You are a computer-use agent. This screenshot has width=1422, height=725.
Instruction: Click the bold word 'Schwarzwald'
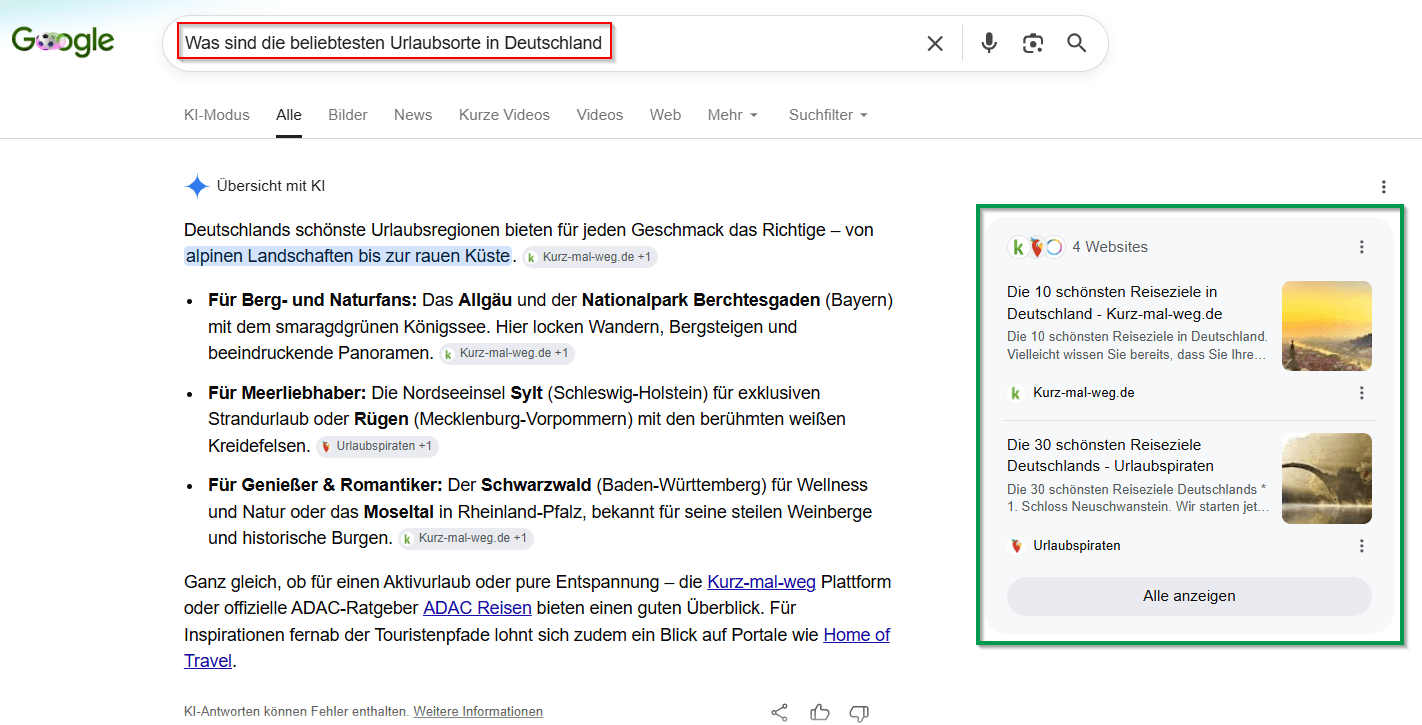click(536, 485)
